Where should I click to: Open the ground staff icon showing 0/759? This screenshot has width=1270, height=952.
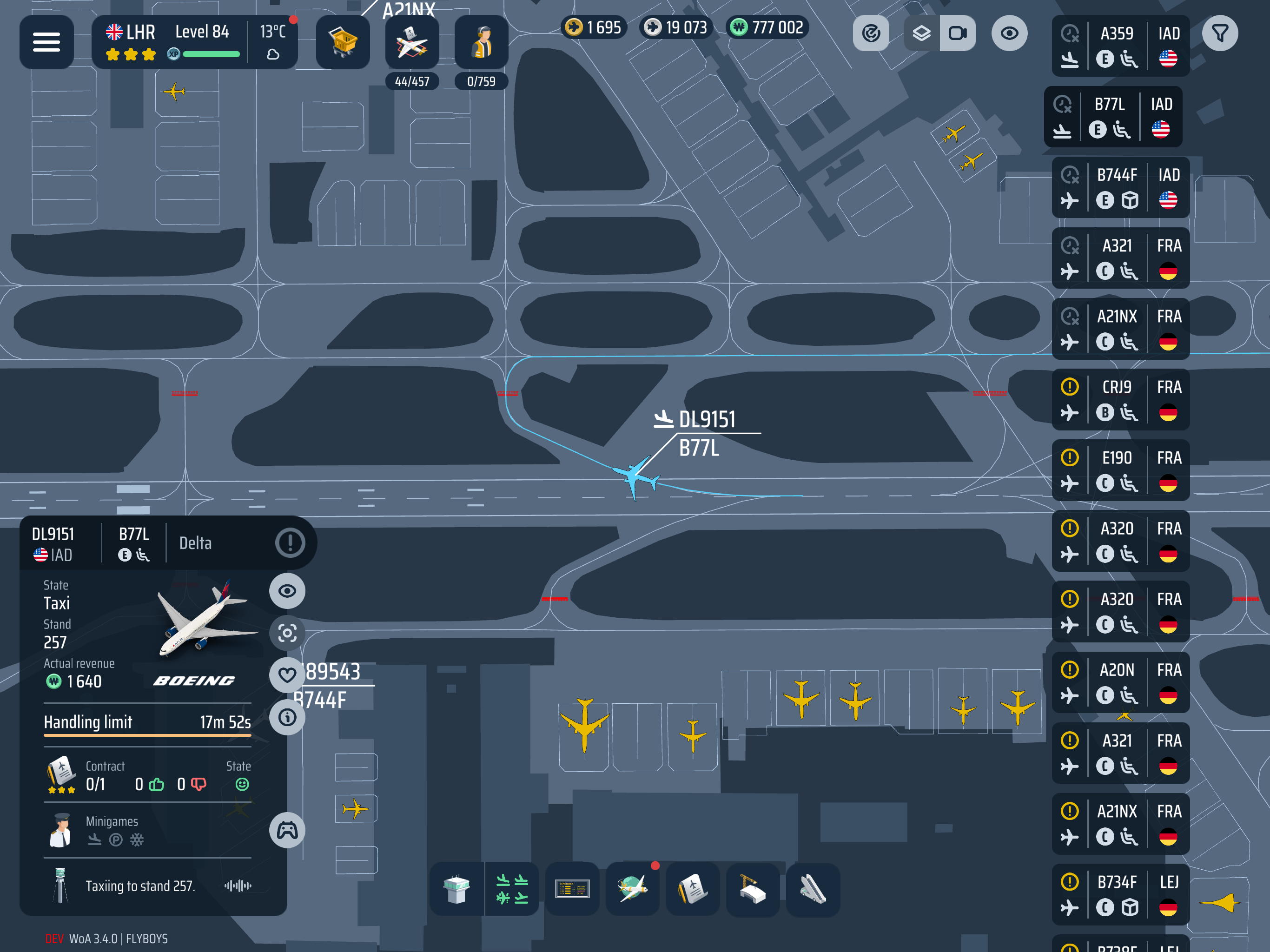tap(481, 42)
